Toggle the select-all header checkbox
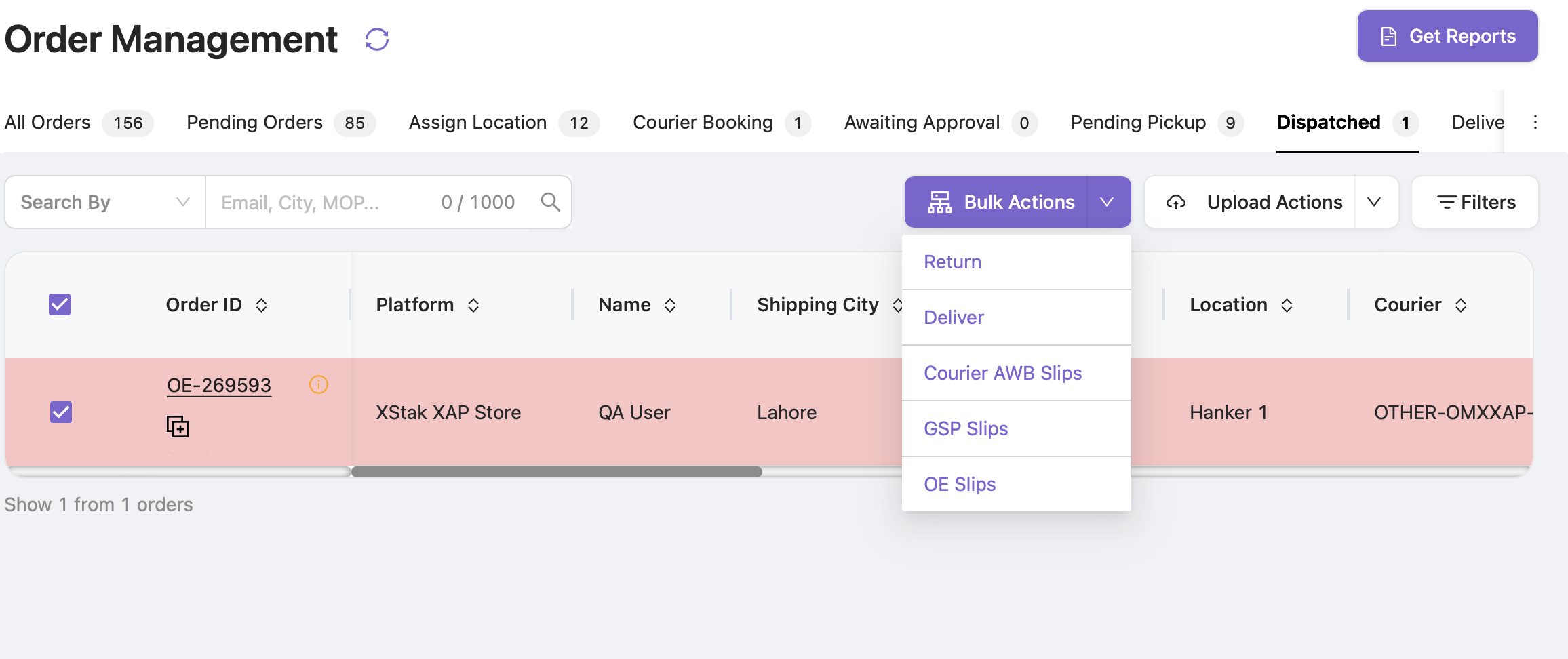Screen dimensions: 1568x659 pos(60,304)
